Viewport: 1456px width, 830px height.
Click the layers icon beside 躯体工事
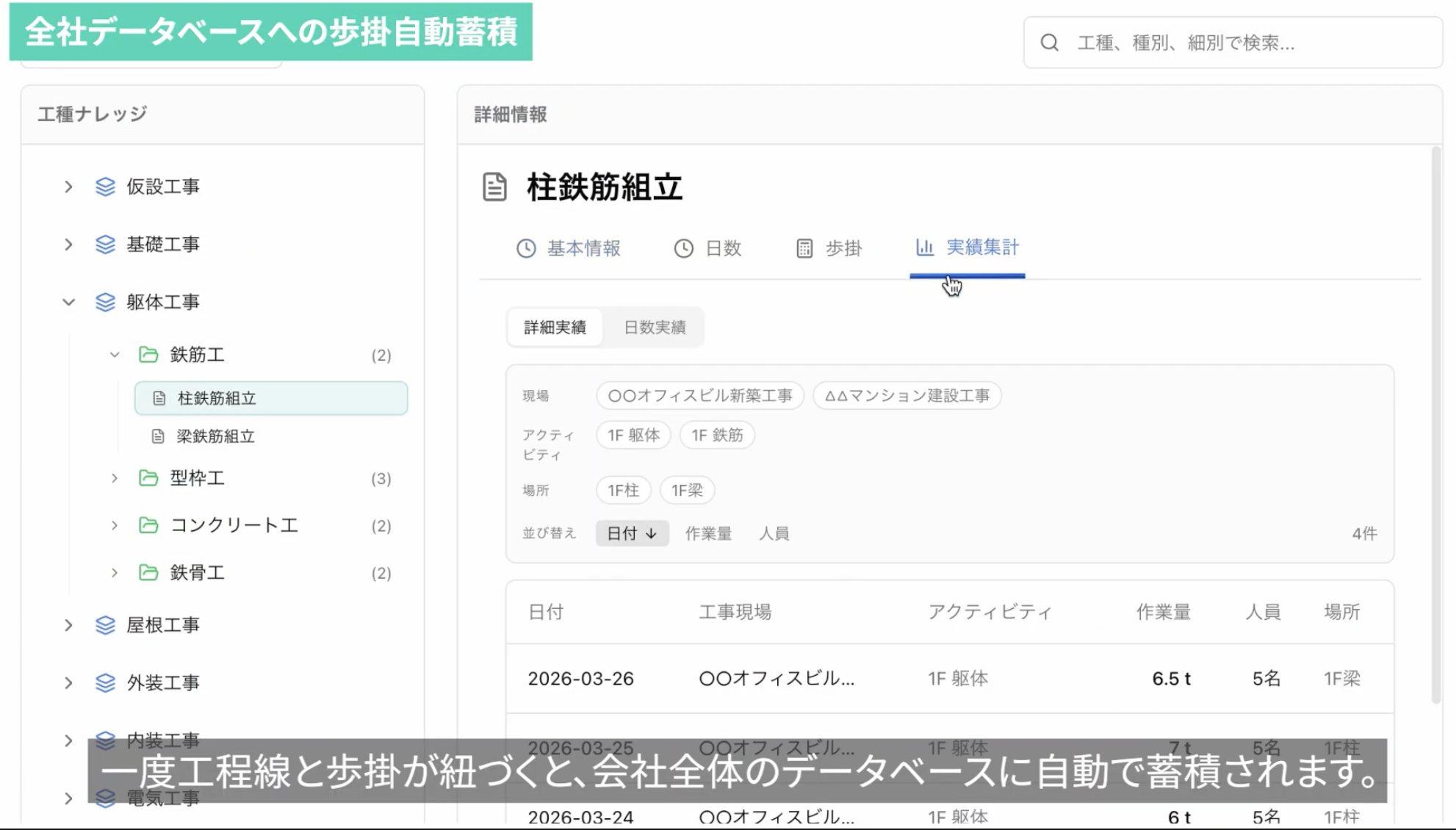(x=106, y=302)
